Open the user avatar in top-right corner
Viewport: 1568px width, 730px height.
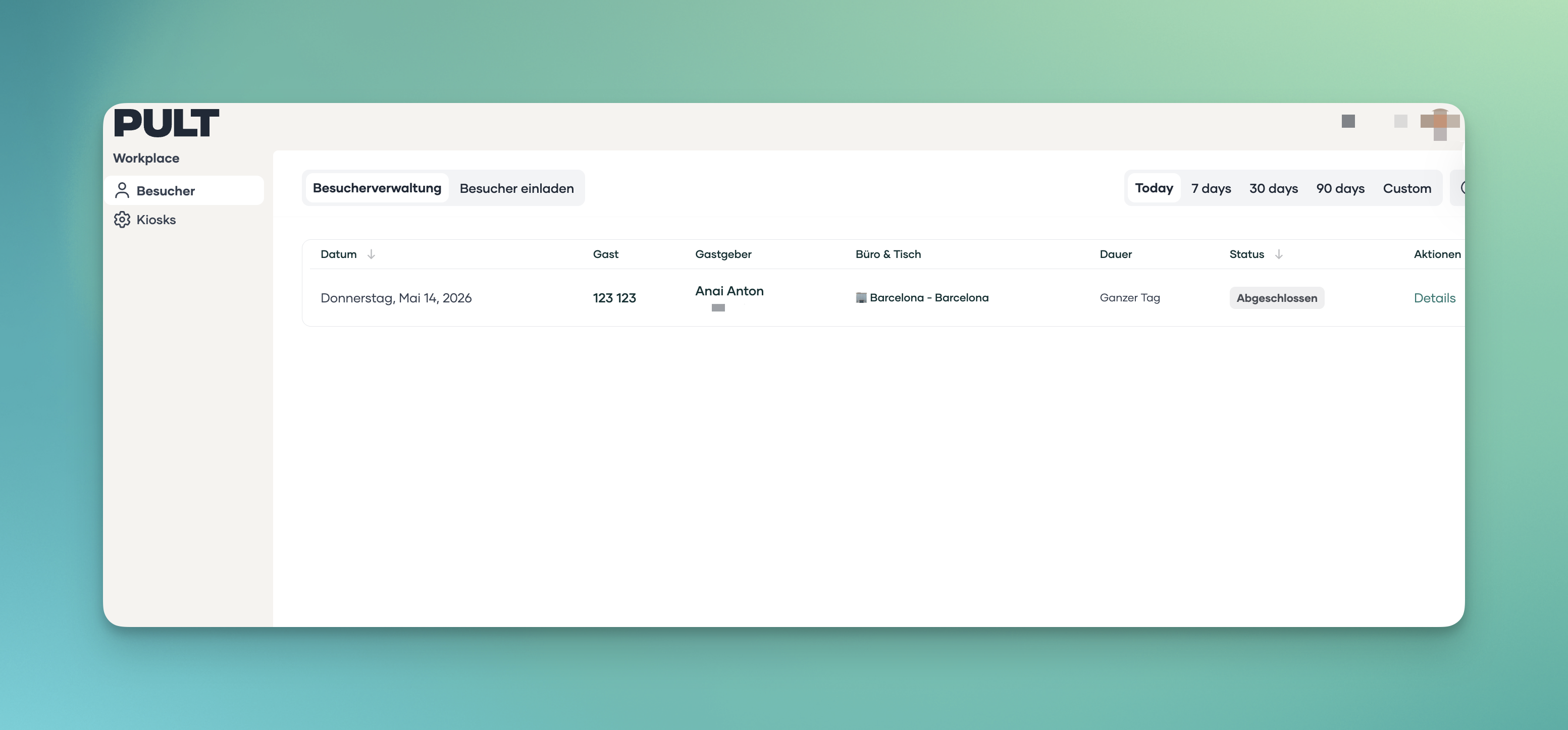point(1440,124)
